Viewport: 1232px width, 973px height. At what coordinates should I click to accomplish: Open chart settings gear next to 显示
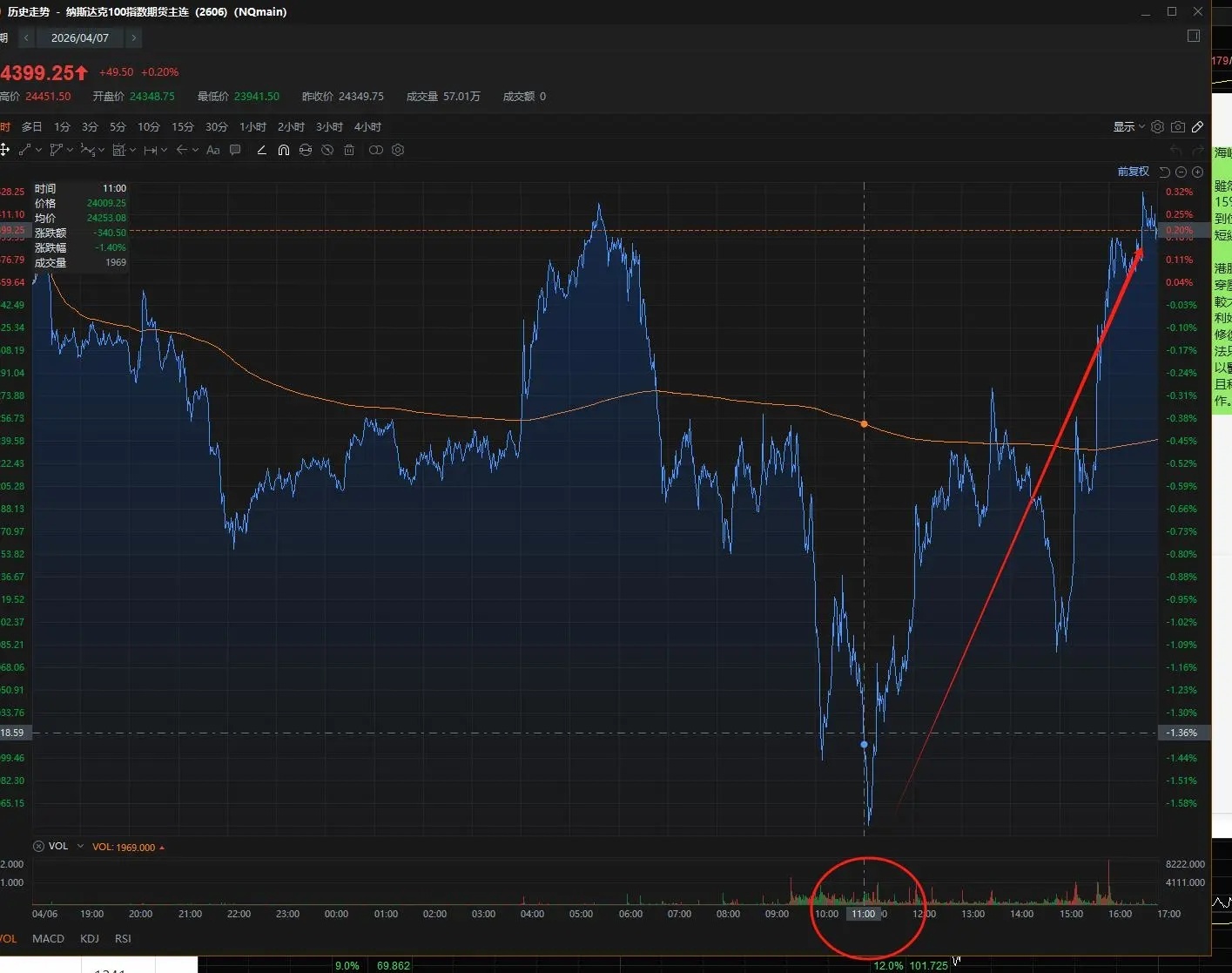click(1157, 127)
